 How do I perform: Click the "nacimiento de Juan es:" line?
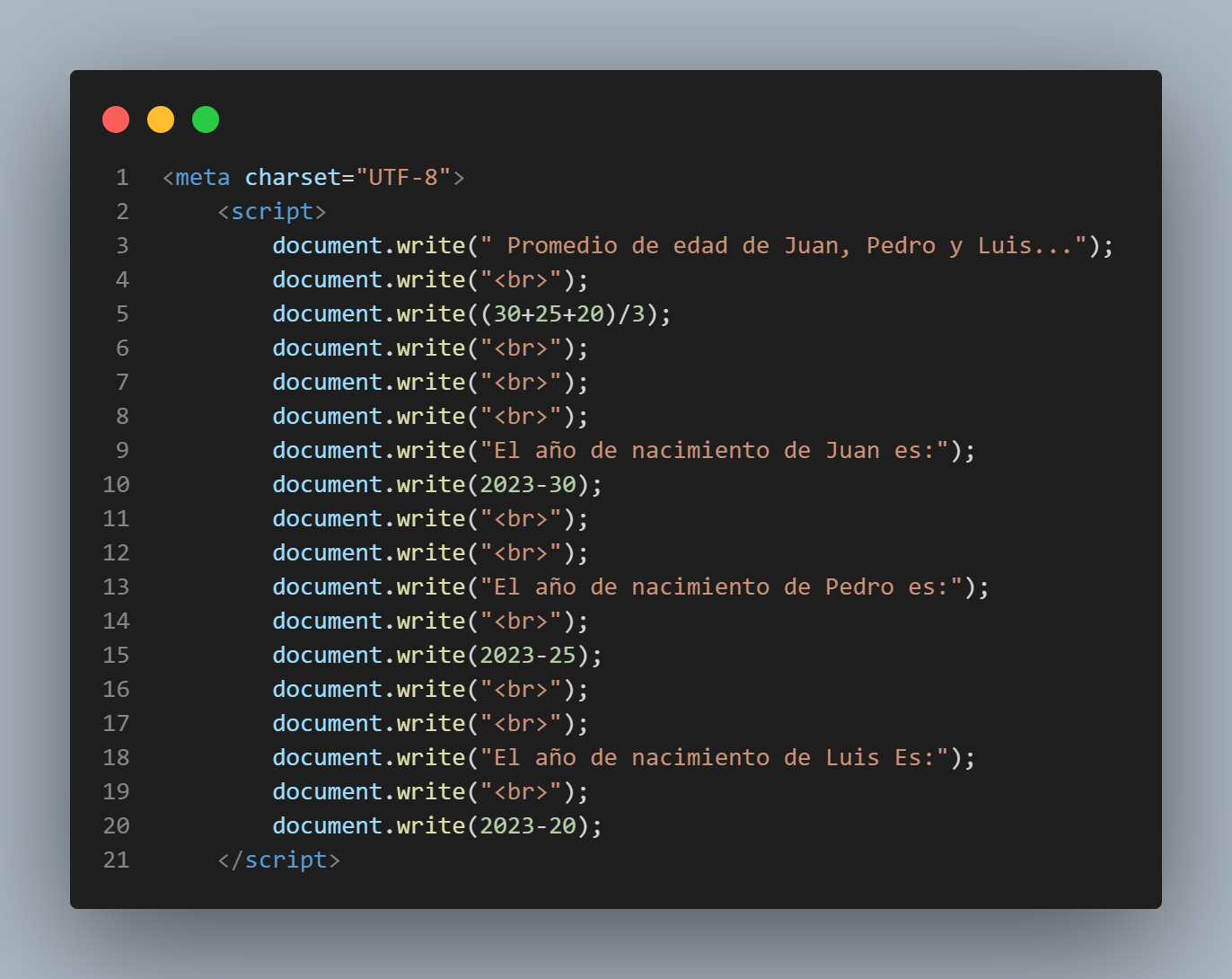(x=624, y=451)
